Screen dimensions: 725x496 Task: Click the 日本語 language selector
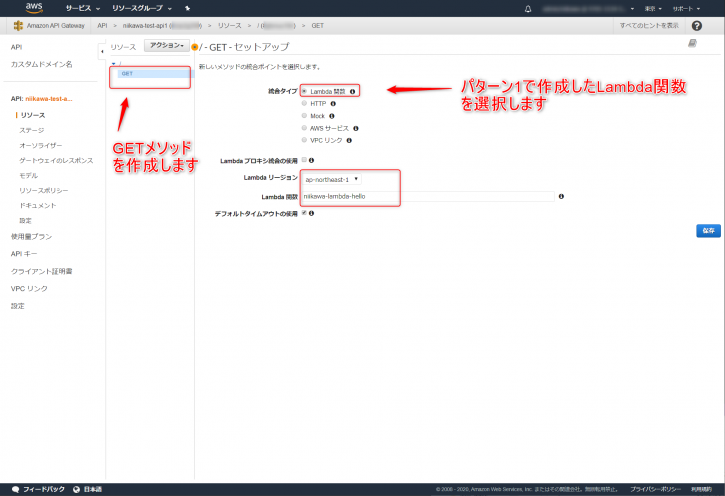92,489
